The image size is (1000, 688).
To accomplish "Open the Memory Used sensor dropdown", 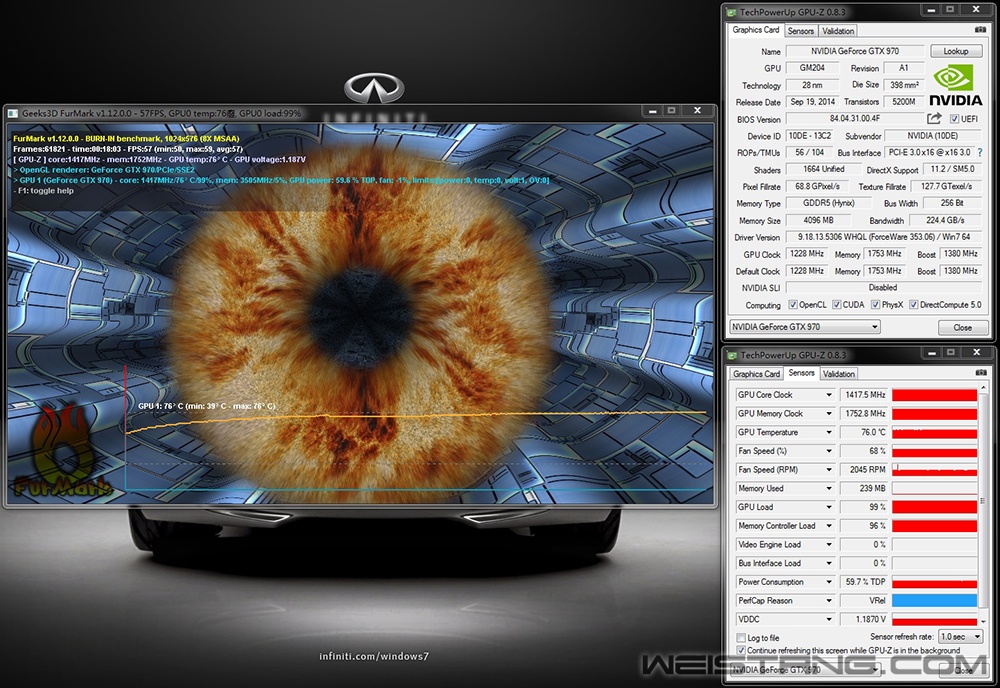I will click(x=829, y=488).
